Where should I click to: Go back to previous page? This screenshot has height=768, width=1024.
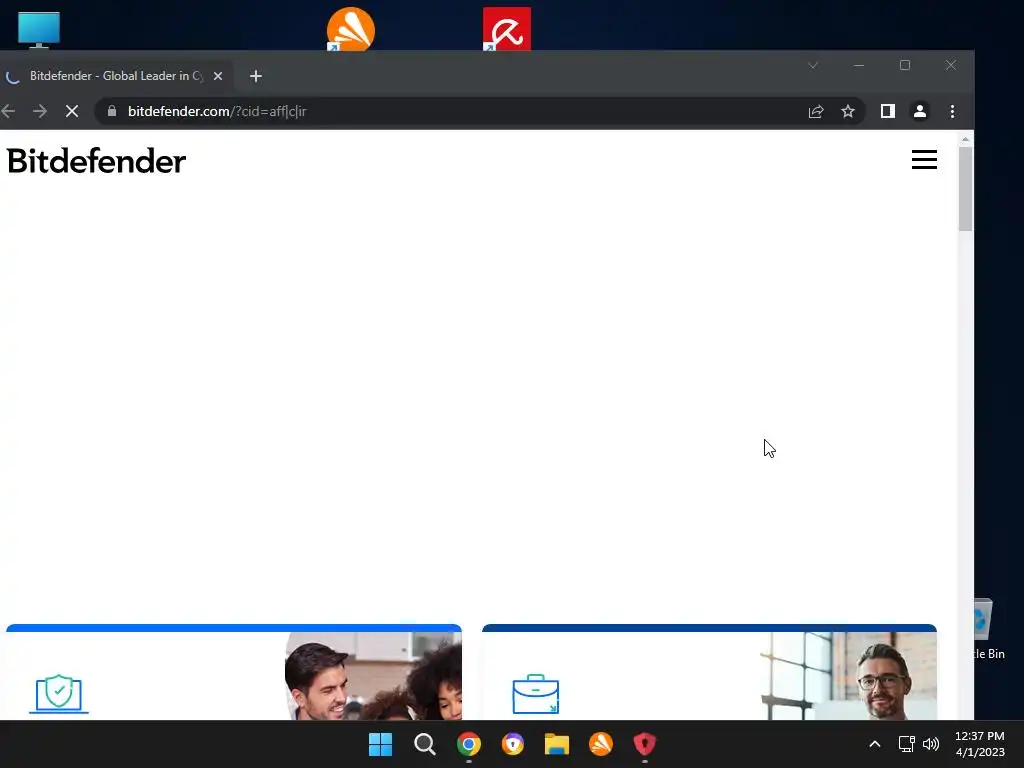tap(8, 112)
